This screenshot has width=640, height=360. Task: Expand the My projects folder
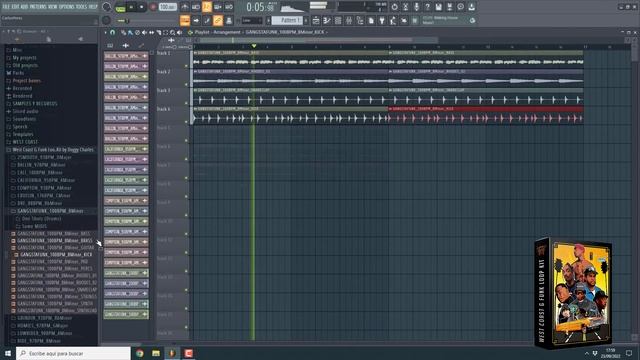[x=24, y=58]
